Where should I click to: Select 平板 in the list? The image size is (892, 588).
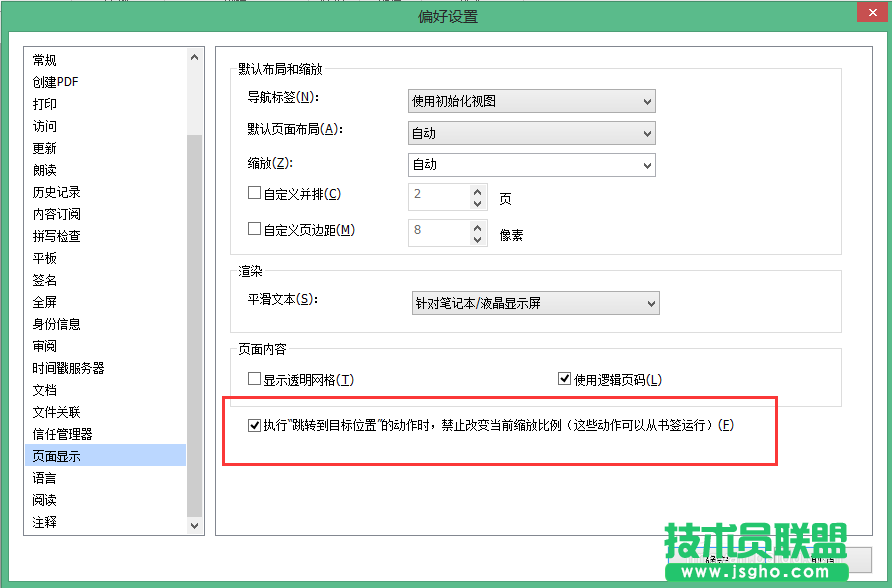[x=105, y=258]
